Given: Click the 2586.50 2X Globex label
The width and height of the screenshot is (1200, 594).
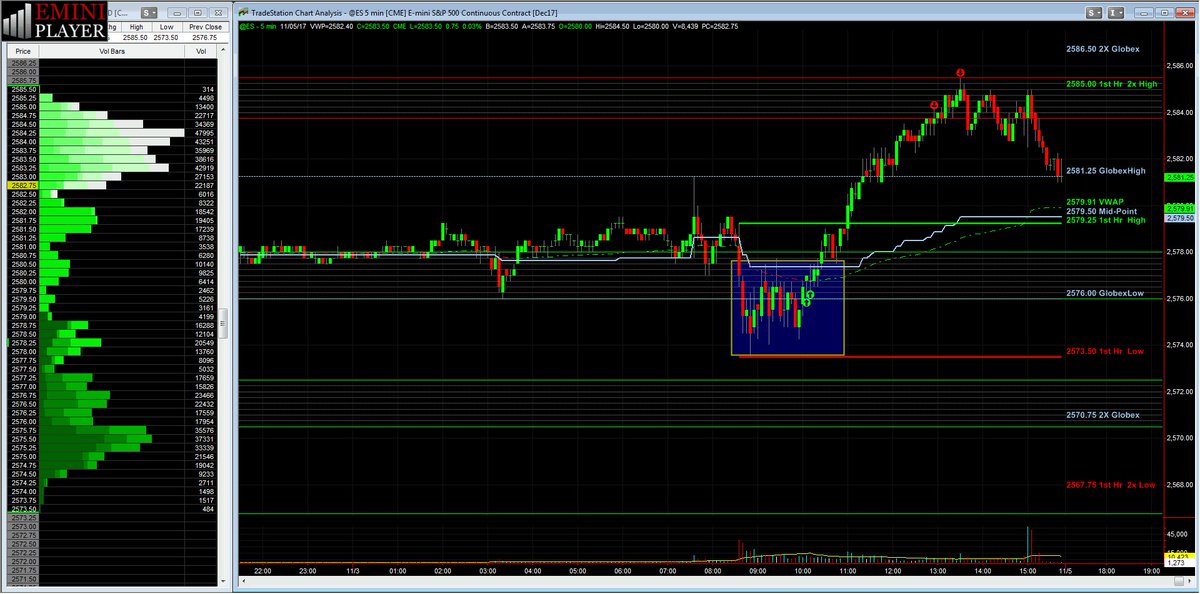Looking at the screenshot, I should (1103, 48).
